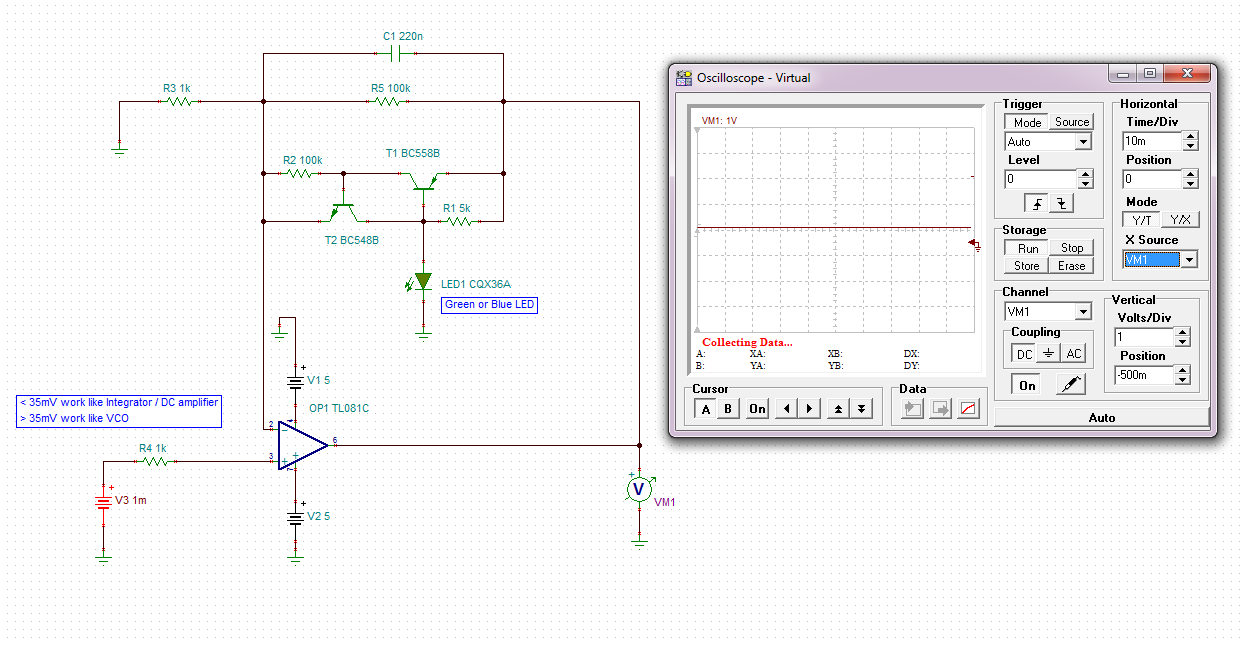The image size is (1243, 645).
Task: Click the Data curve export icon
Action: point(968,408)
